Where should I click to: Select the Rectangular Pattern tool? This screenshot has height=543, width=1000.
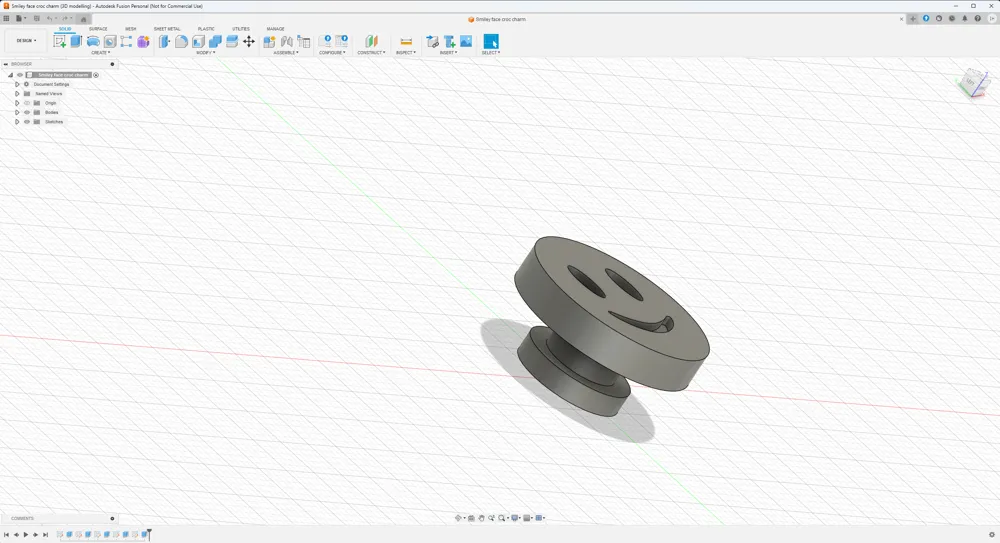126,41
